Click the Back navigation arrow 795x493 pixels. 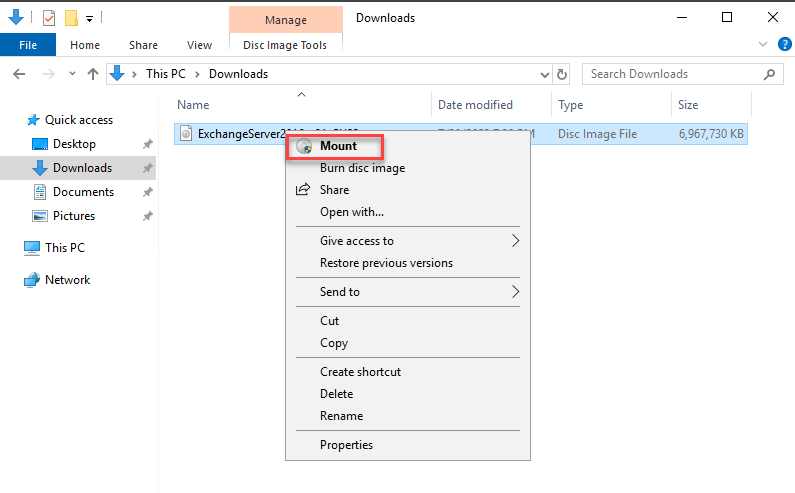(x=19, y=74)
